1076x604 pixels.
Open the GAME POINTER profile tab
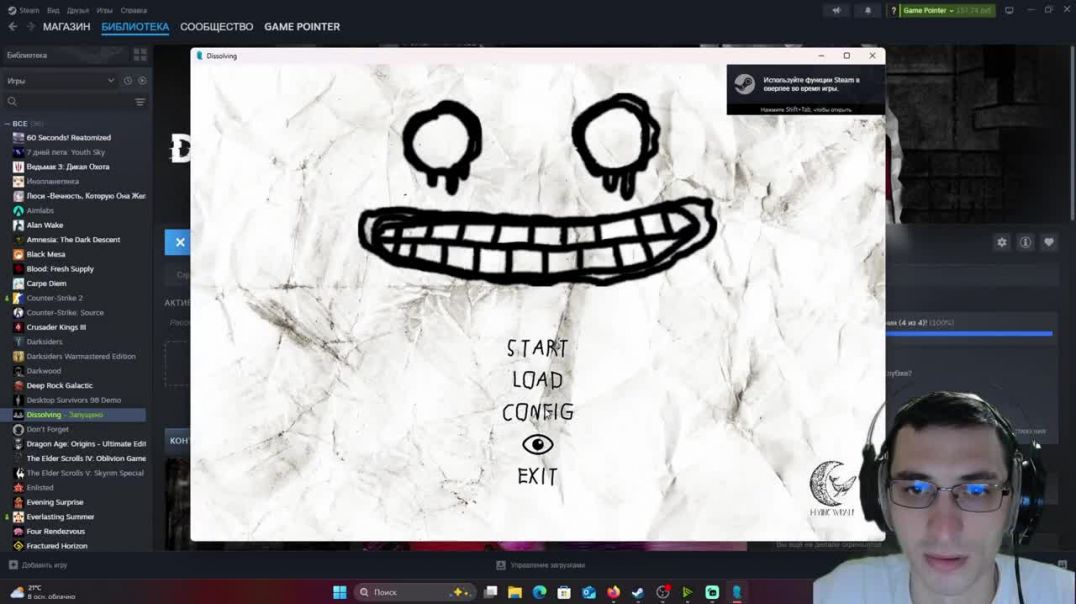coord(302,27)
